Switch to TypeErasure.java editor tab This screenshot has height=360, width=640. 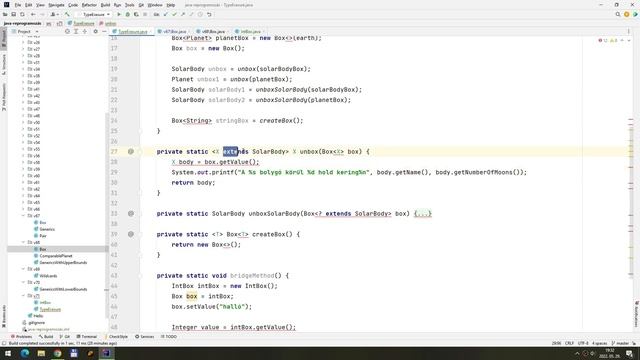coord(131,31)
